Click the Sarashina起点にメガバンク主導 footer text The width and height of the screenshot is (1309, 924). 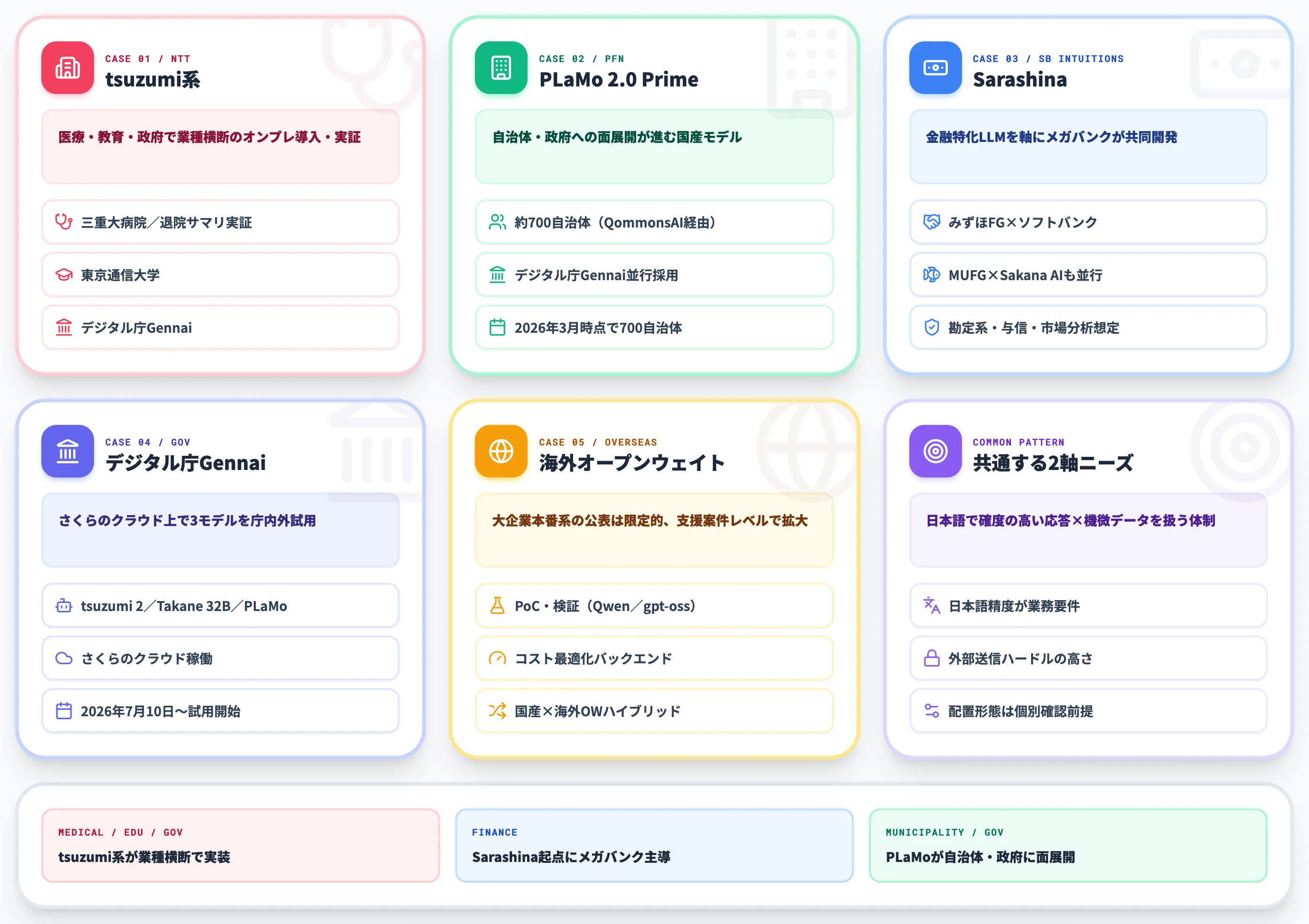pyautogui.click(x=571, y=857)
